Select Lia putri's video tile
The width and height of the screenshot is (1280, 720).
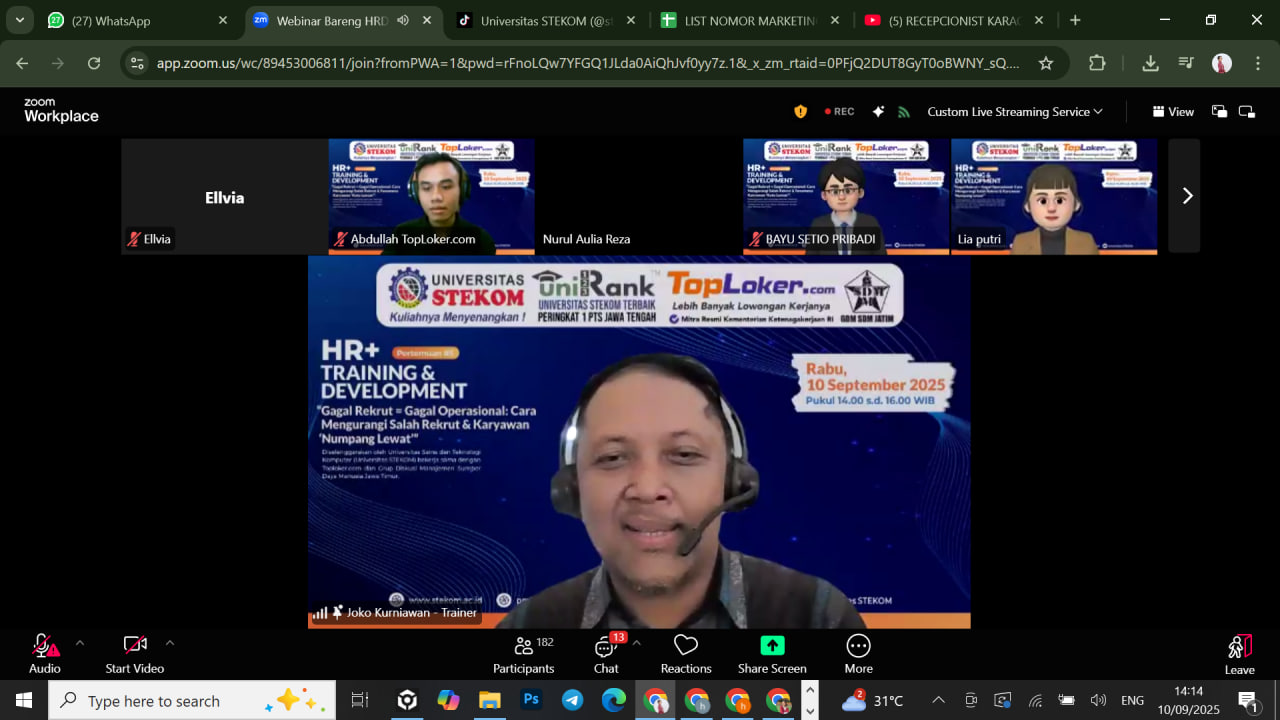point(1054,196)
